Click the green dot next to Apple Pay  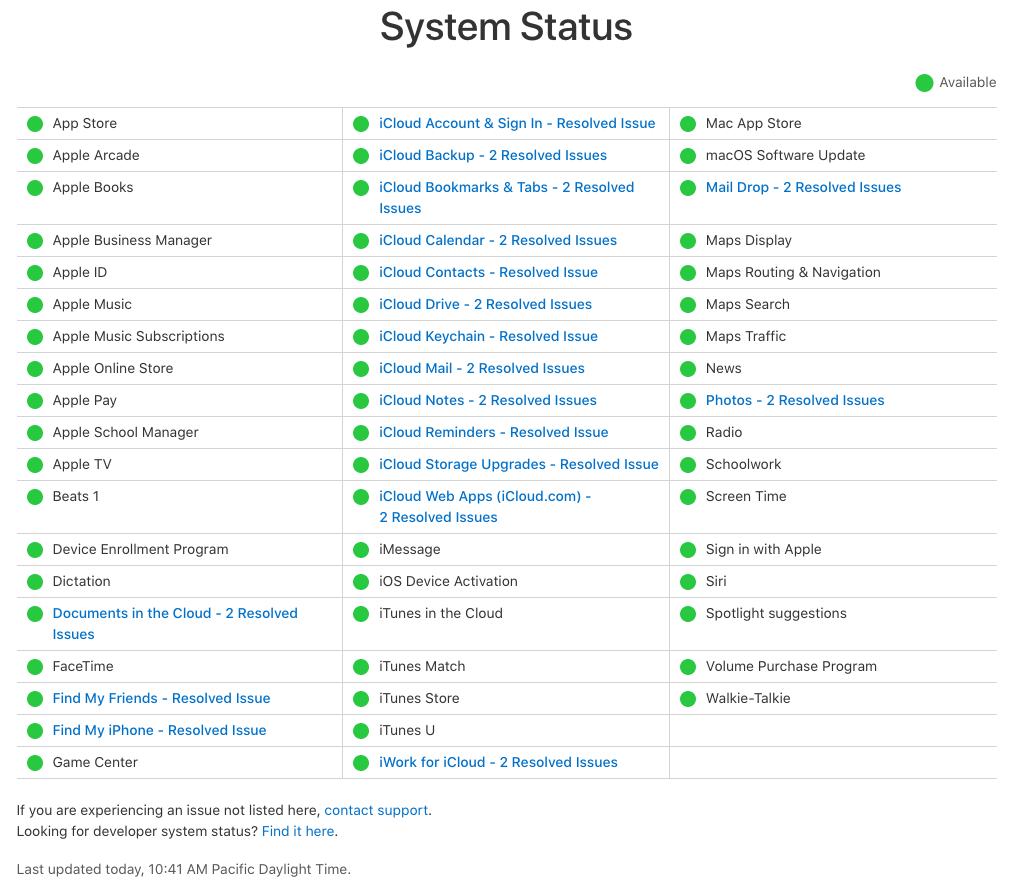[35, 401]
